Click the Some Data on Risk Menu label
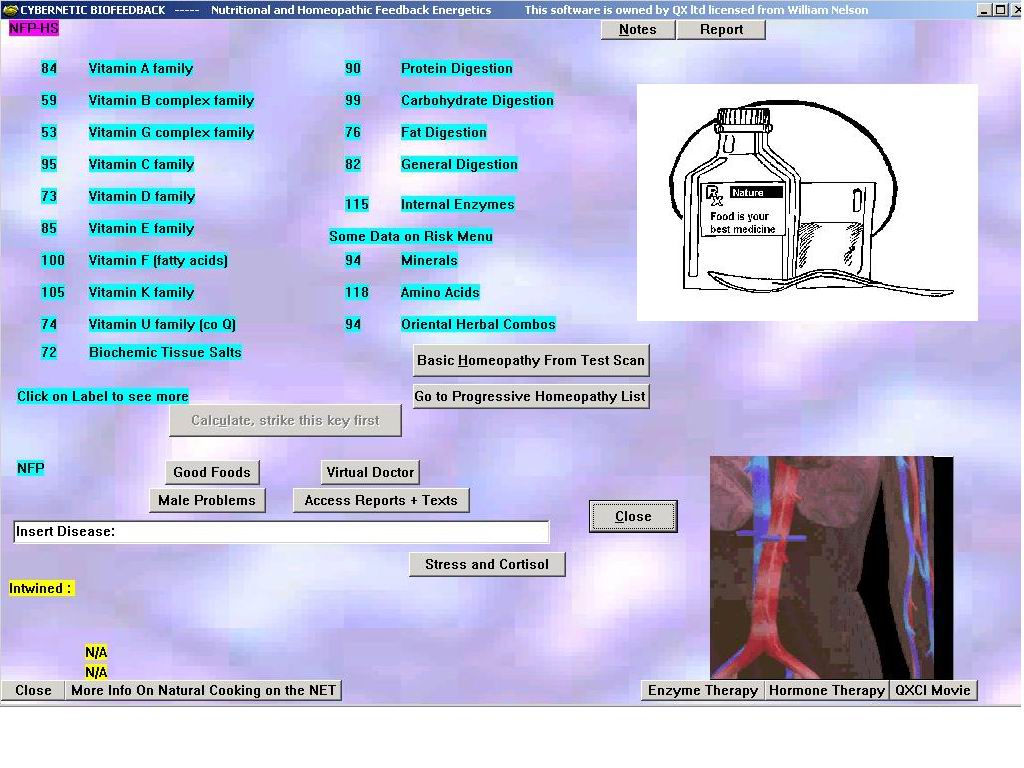This screenshot has height=768, width=1024. (411, 236)
